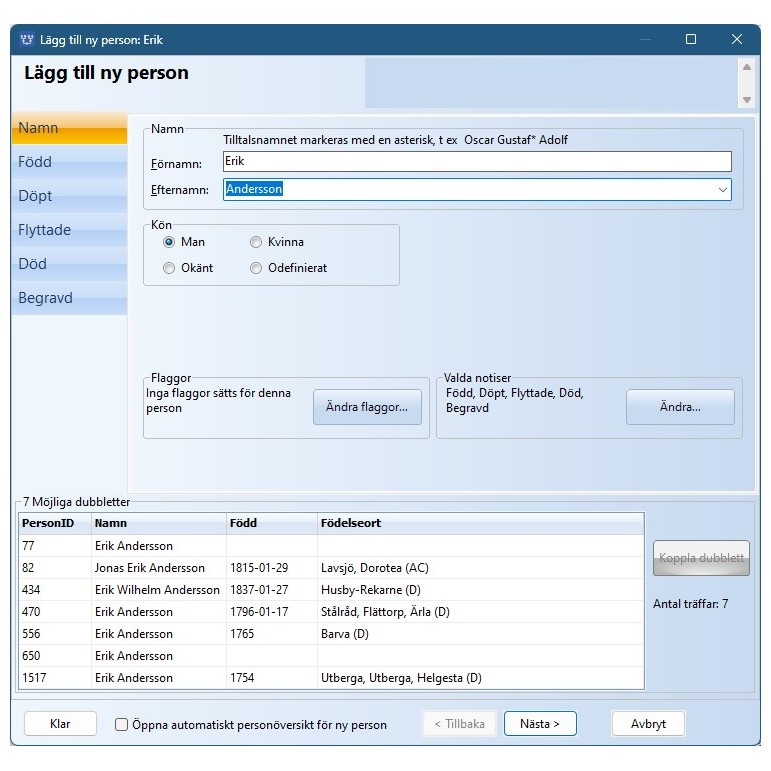Choose Okänt as gender
Image resolution: width=771 pixels, height=771 pixels.
pos(169,268)
